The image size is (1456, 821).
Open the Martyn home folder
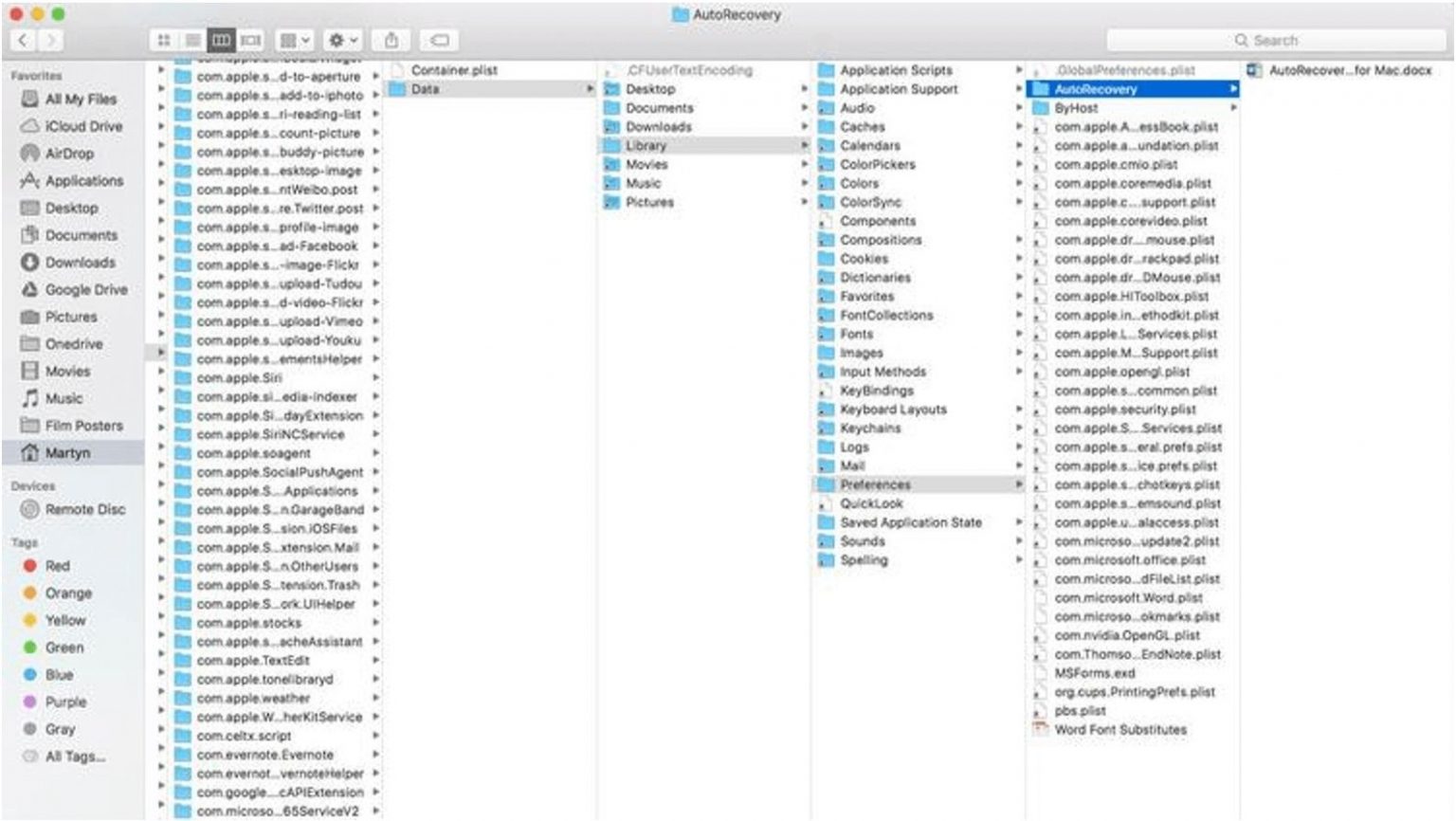coord(67,453)
